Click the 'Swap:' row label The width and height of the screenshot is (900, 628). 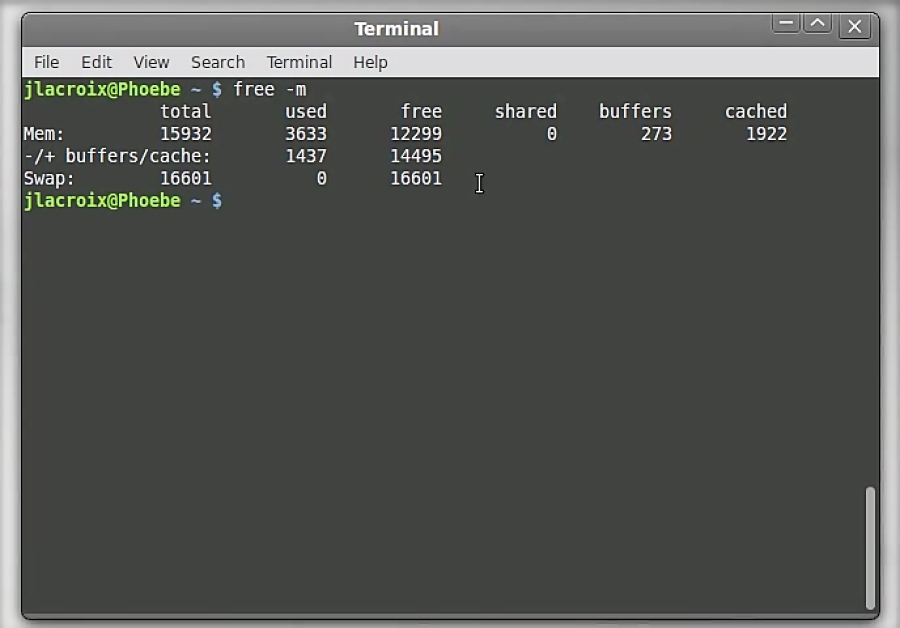(x=49, y=179)
